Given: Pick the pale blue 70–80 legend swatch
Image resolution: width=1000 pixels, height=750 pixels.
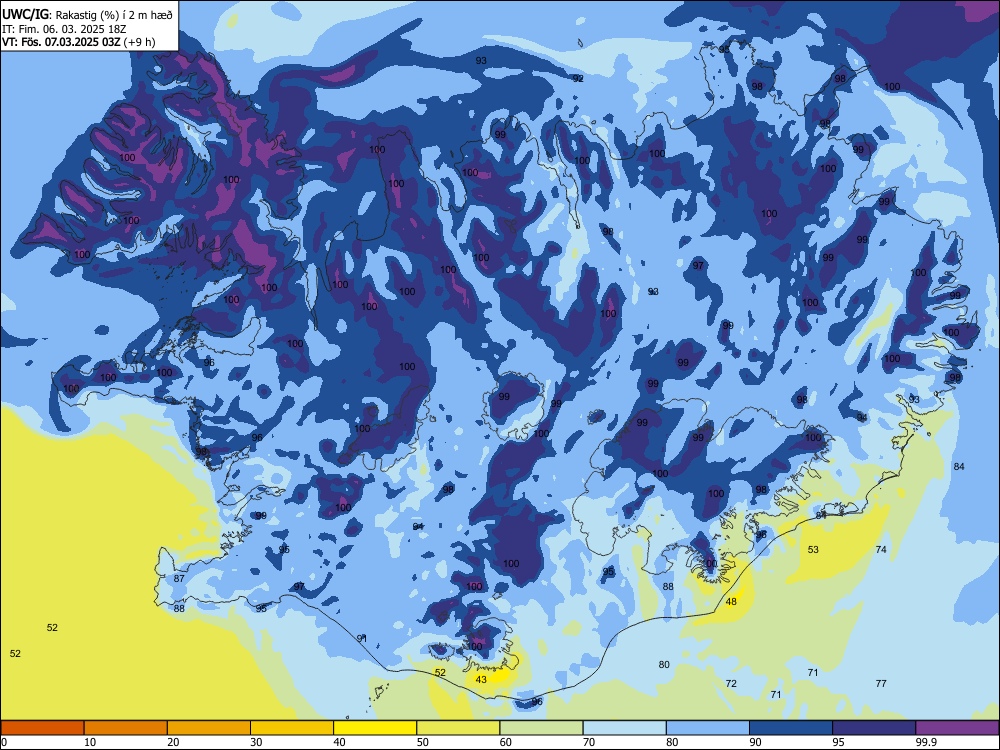Looking at the screenshot, I should coord(624,728).
